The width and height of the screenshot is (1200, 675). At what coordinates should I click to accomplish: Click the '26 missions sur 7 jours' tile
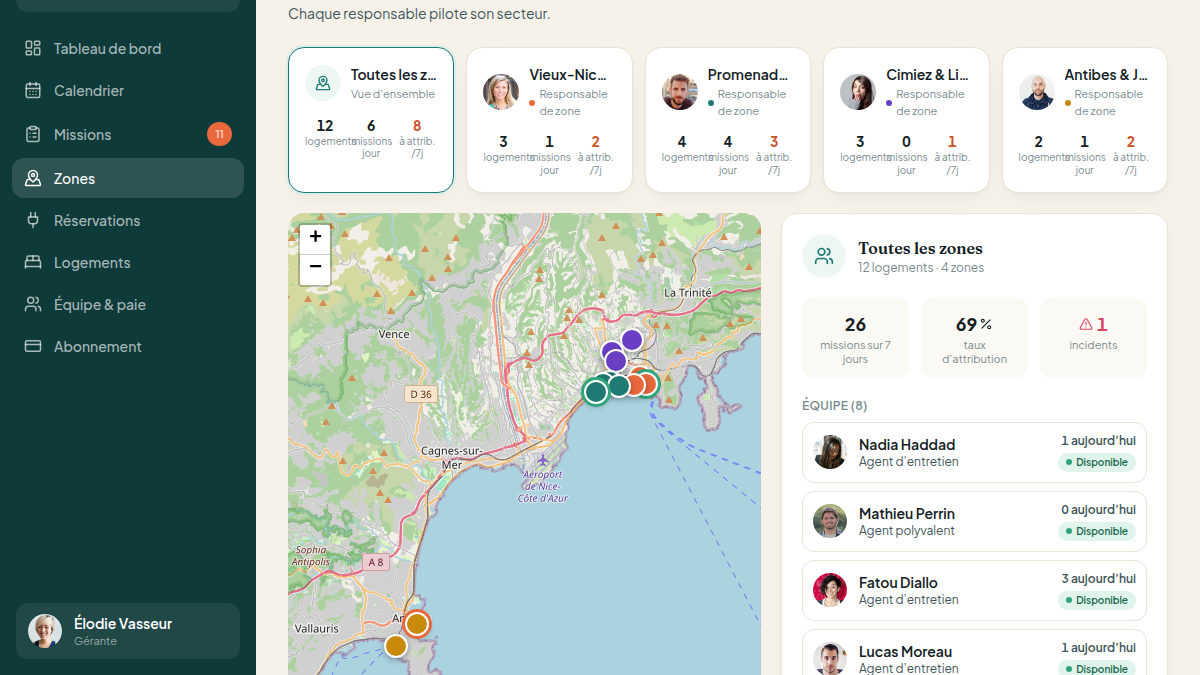click(x=855, y=338)
